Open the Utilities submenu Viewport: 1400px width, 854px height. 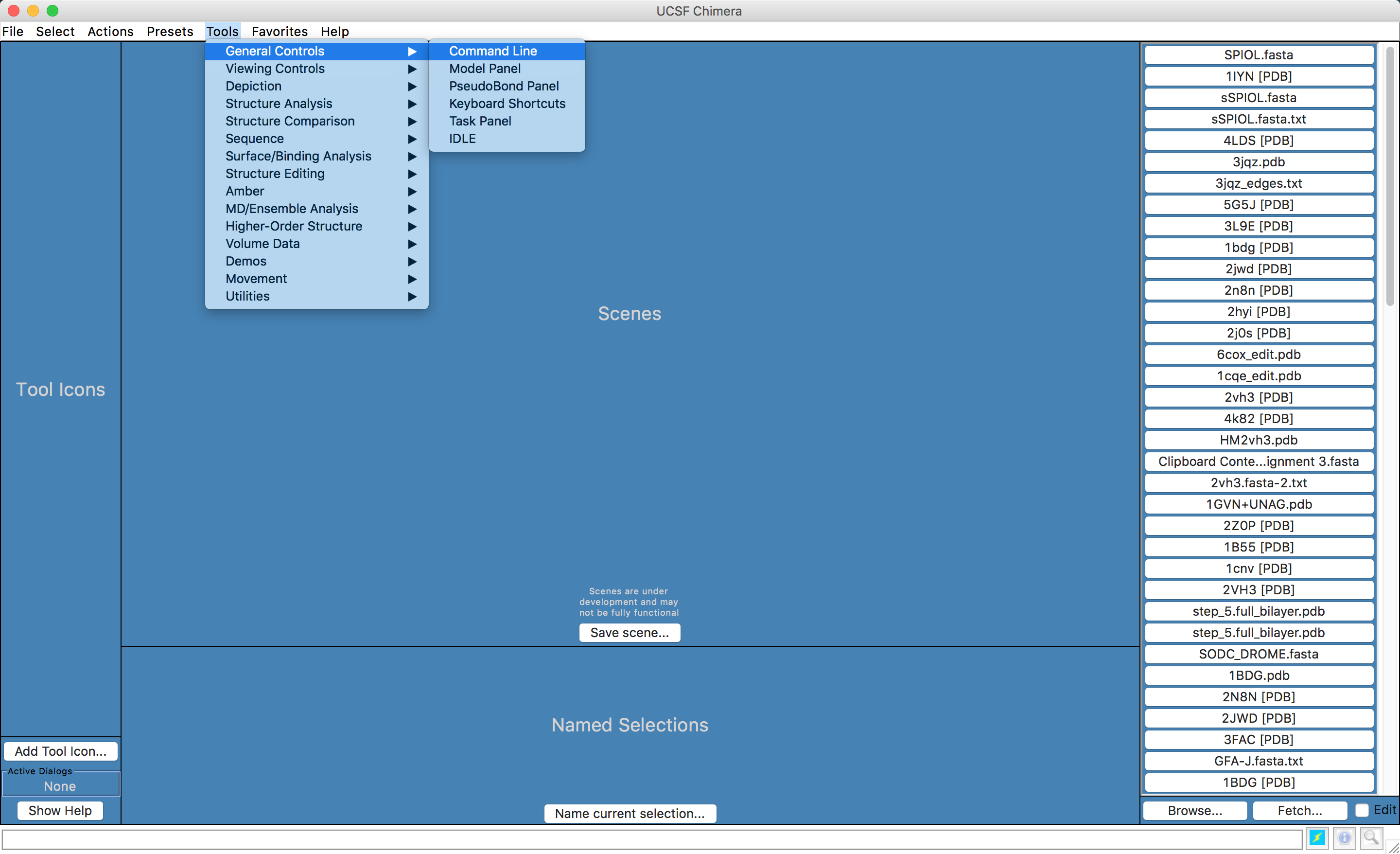(x=316, y=296)
